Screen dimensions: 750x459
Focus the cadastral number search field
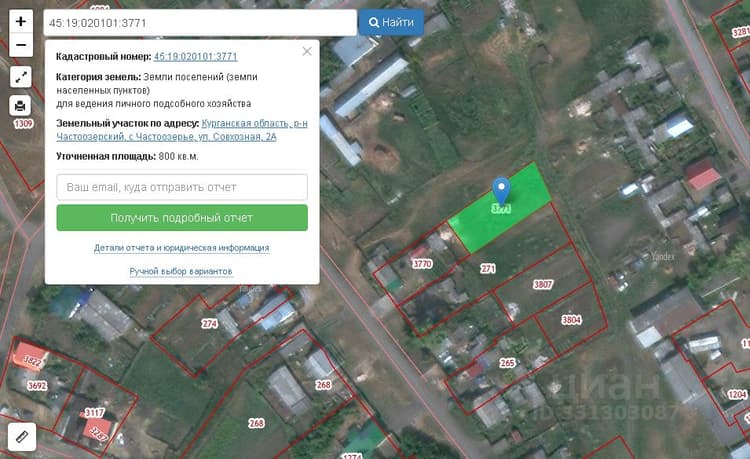tap(200, 22)
